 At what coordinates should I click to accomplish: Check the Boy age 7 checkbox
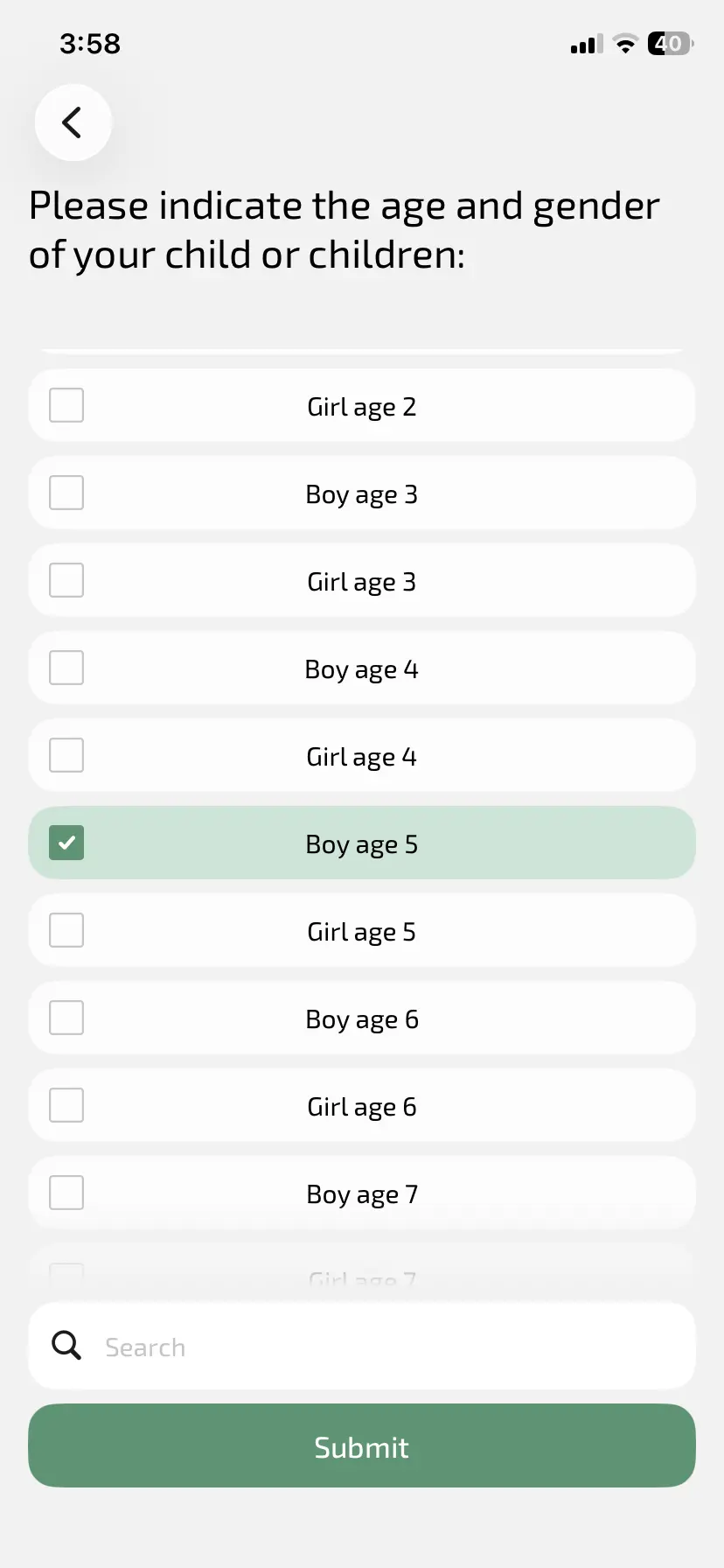click(x=66, y=1193)
